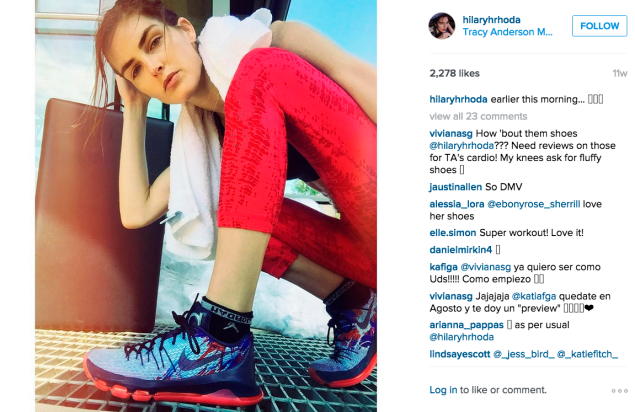The width and height of the screenshot is (635, 412).
Task: Open the three-dot more options menu
Action: click(x=620, y=391)
